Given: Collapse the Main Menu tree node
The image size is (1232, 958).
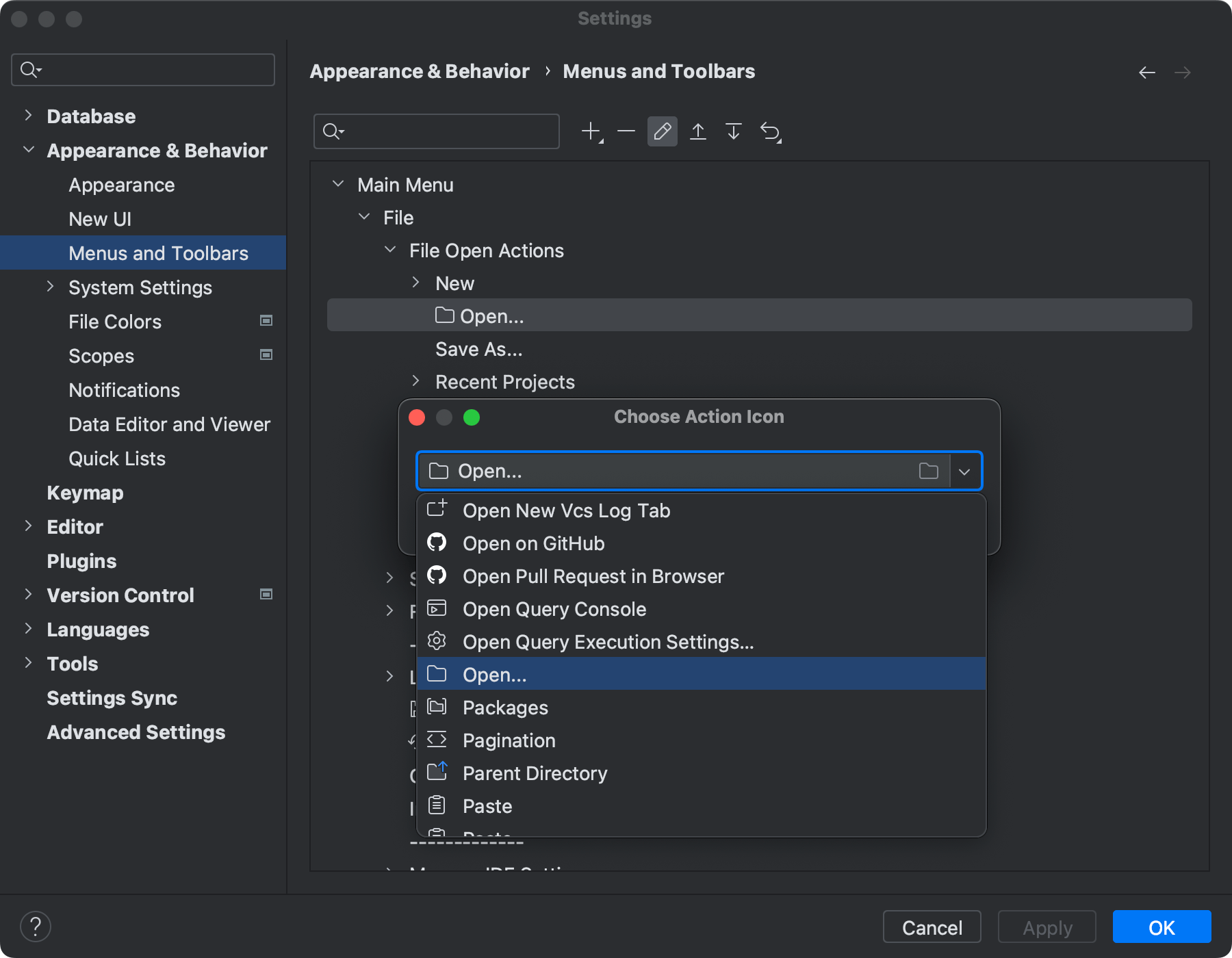Looking at the screenshot, I should click(x=338, y=184).
